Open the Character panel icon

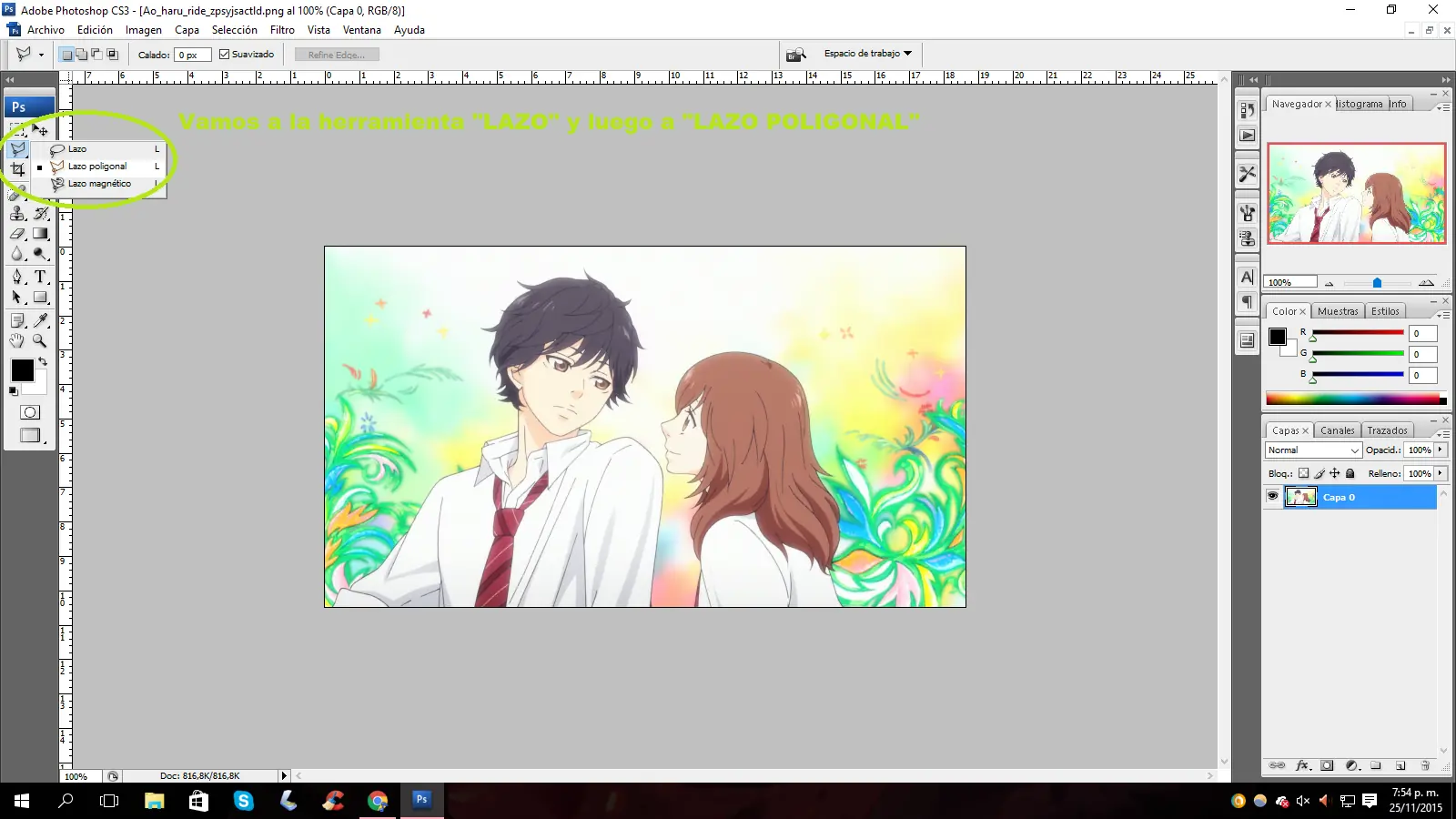[x=1247, y=277]
